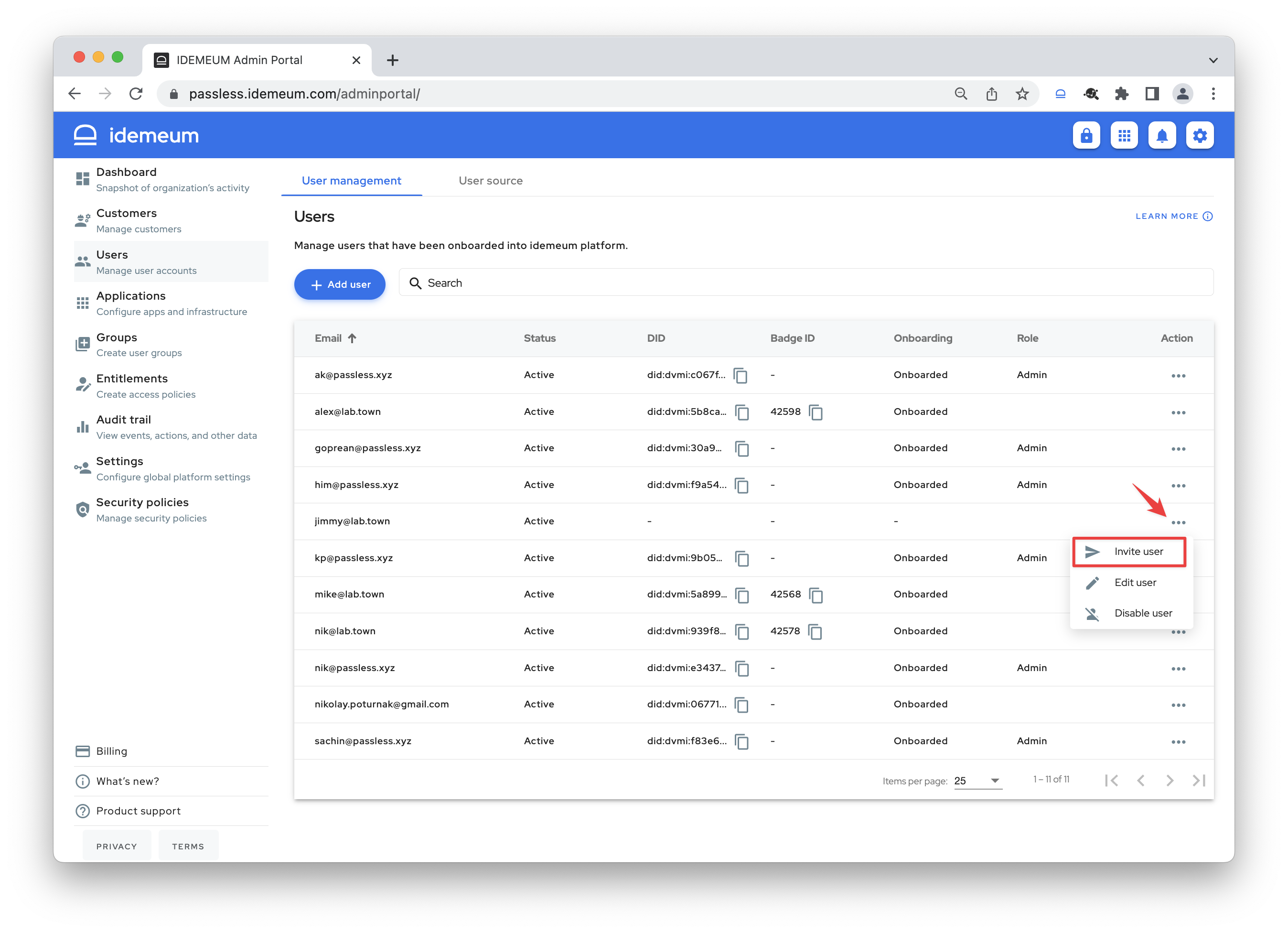1288x933 pixels.
Task: Open actions menu for goprean@passless.xyz
Action: click(x=1178, y=448)
